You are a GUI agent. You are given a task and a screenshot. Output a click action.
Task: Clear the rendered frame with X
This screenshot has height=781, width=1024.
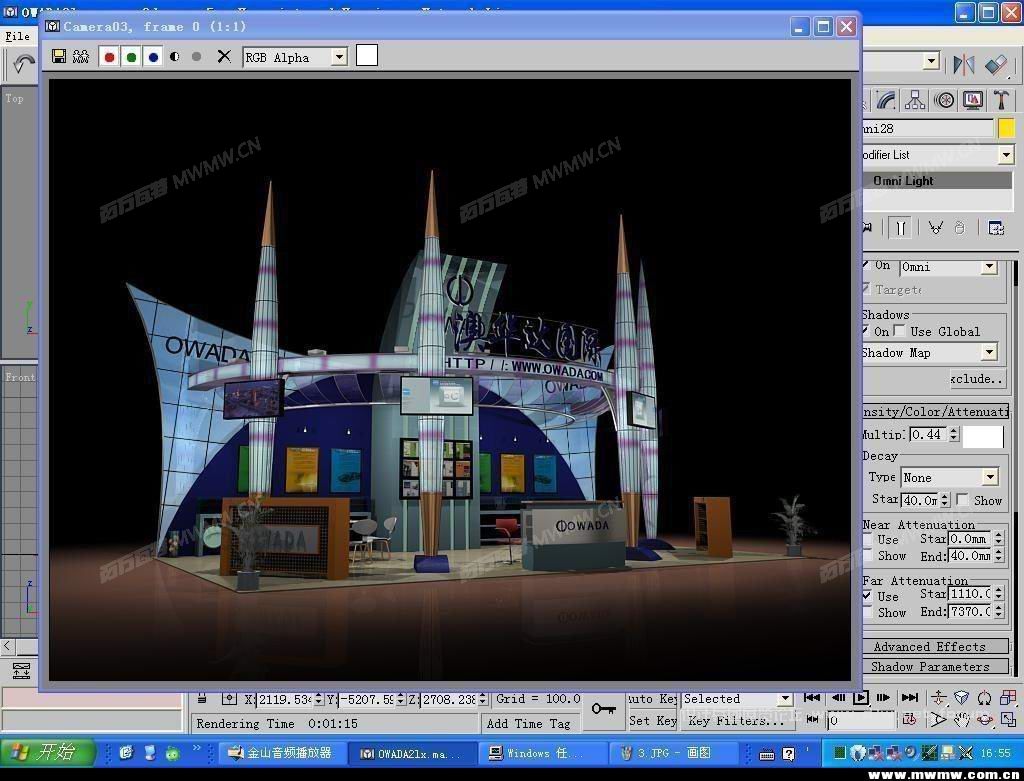click(224, 56)
